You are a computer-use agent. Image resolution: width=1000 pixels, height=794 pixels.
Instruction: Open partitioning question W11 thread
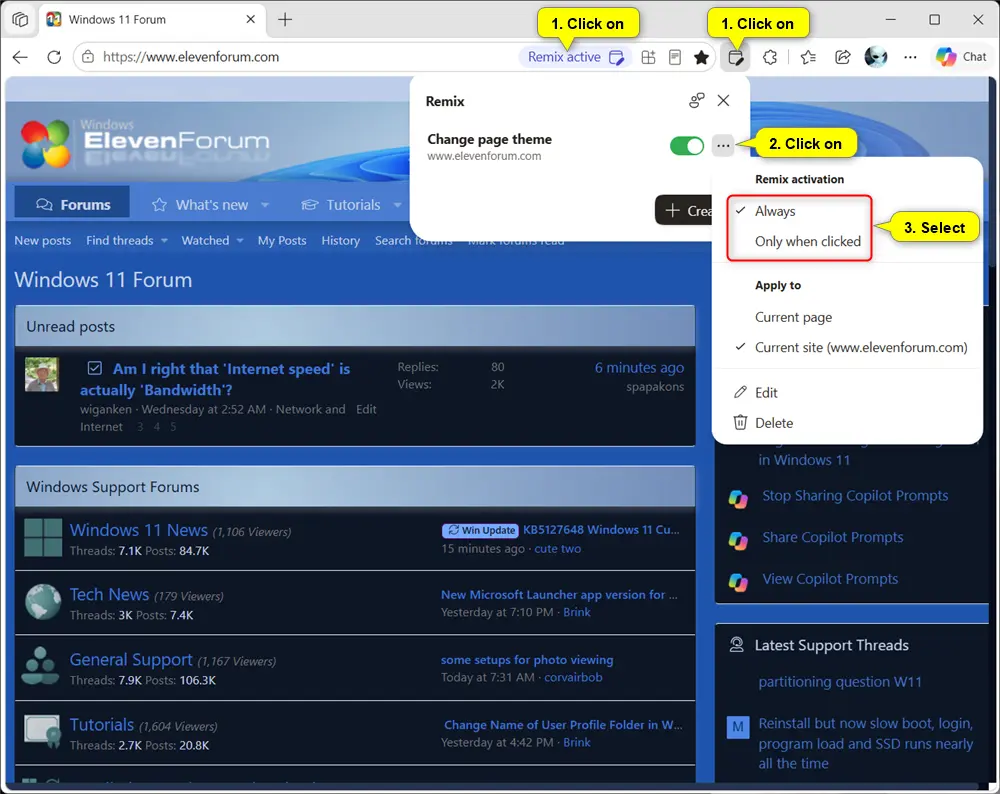point(839,682)
